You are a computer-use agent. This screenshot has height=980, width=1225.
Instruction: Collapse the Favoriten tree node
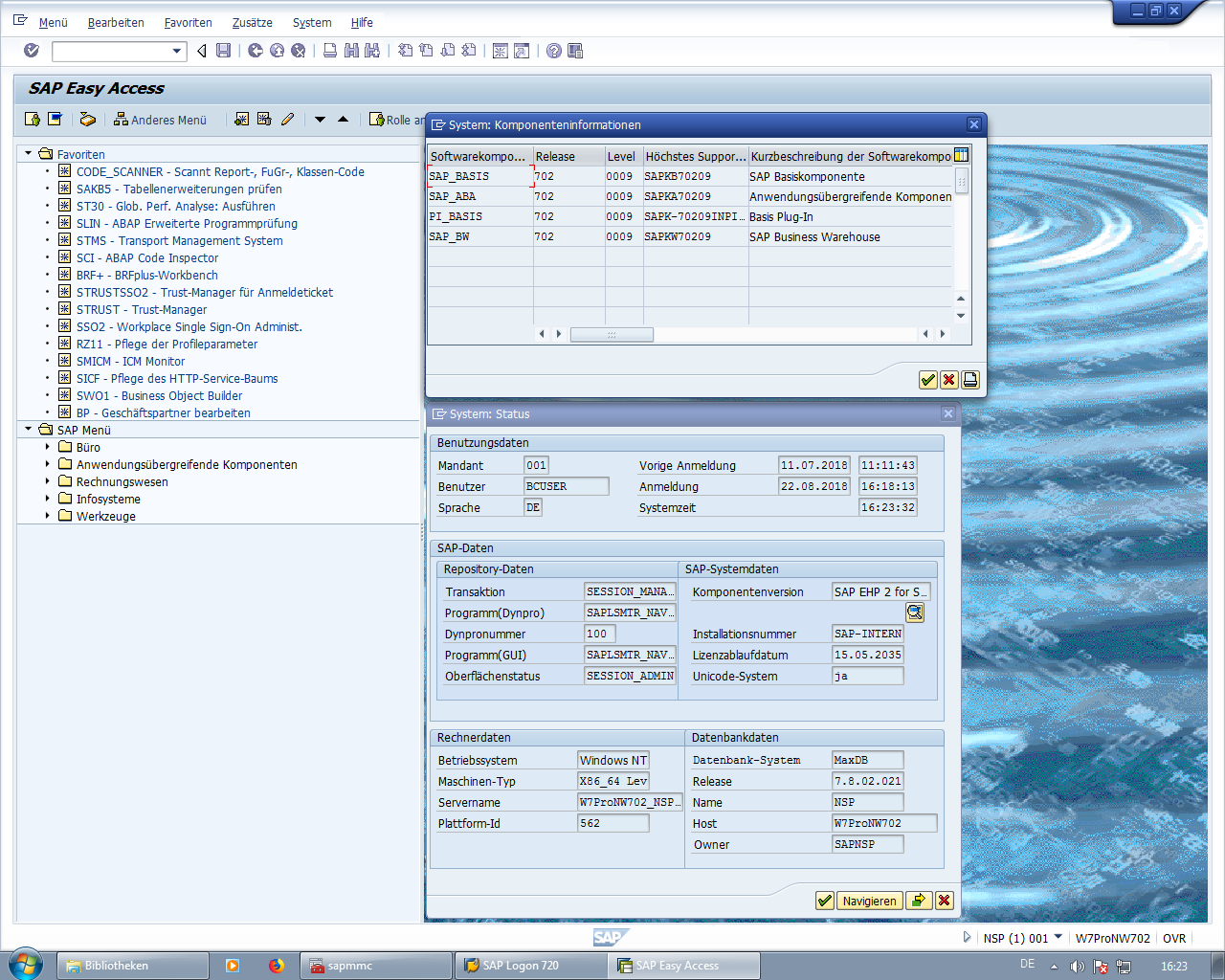[x=29, y=154]
